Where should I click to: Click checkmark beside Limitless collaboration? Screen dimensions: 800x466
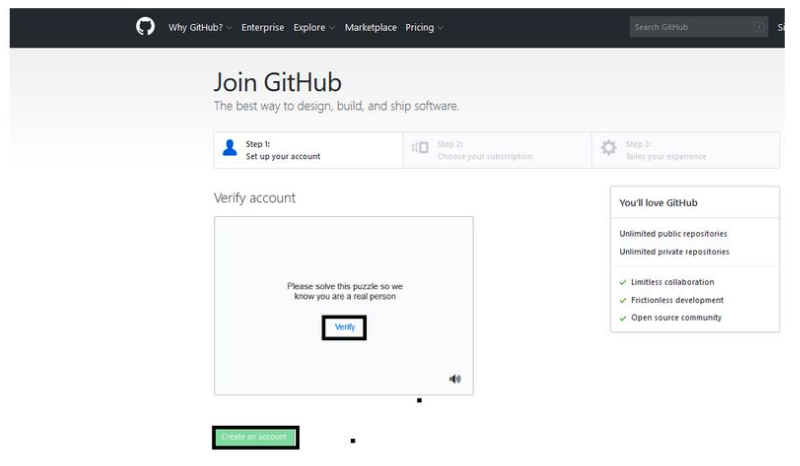pyautogui.click(x=622, y=282)
